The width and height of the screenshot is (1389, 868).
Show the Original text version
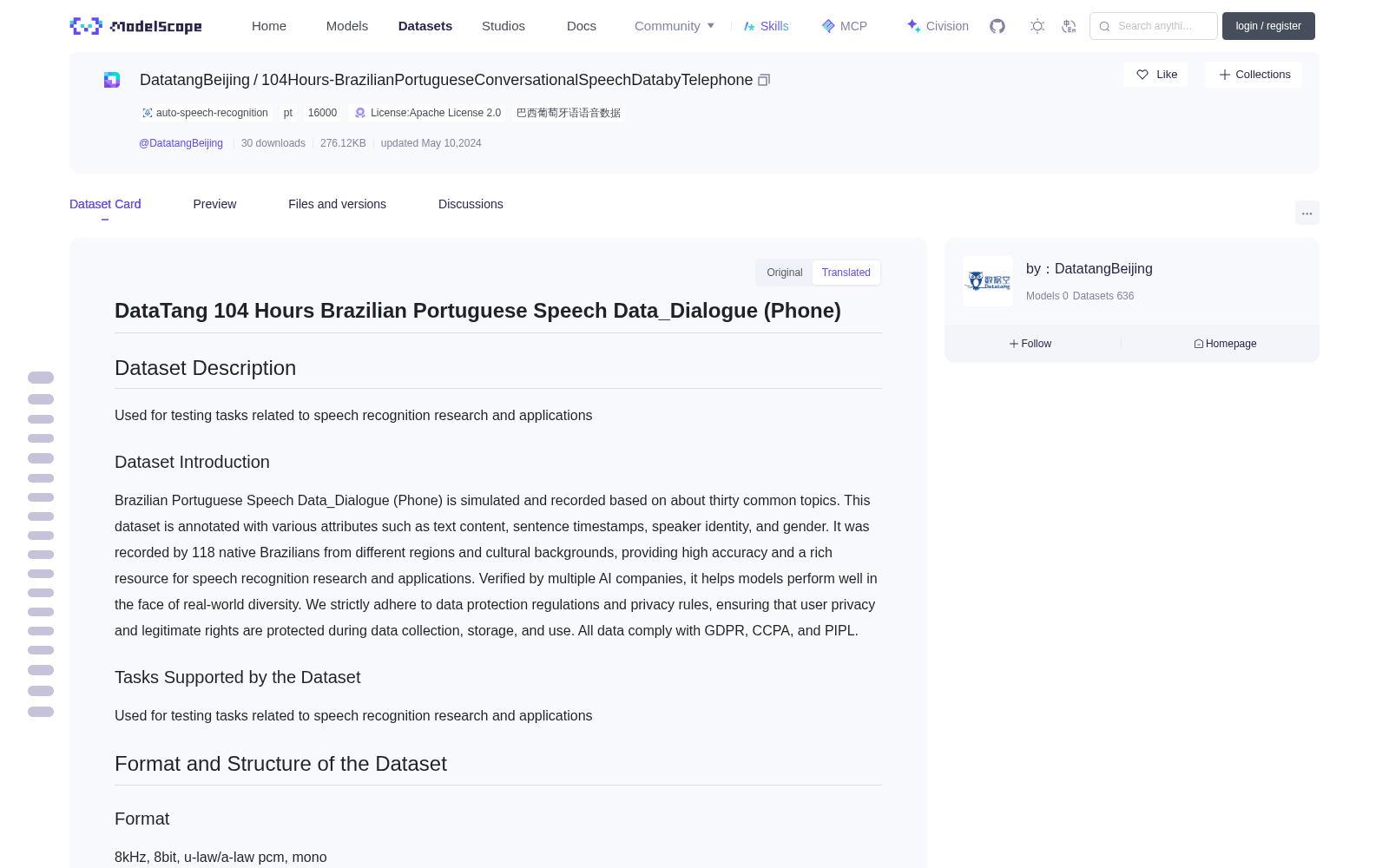[x=785, y=273]
